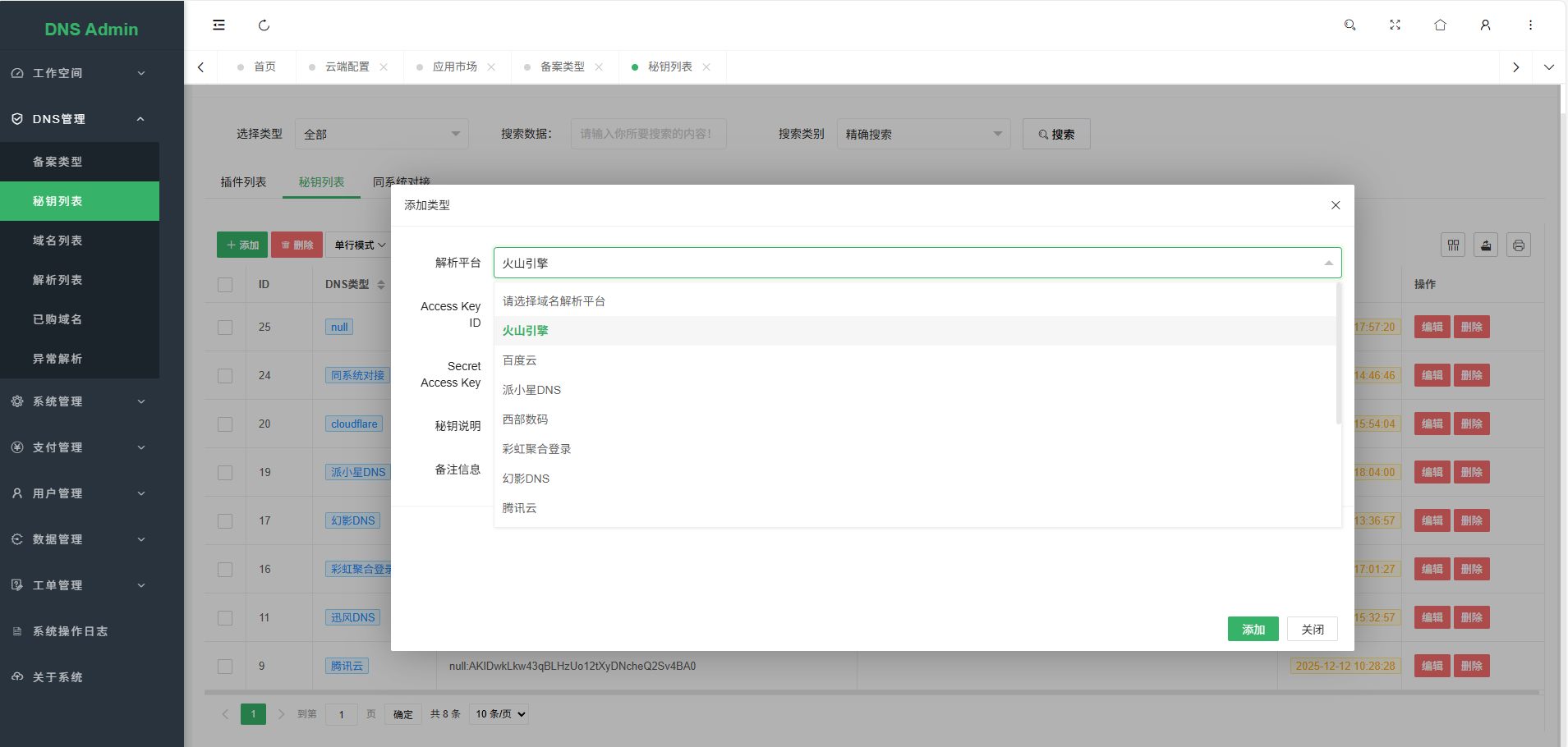Open the search magnifier icon in header
This screenshot has height=747, width=1568.
[1350, 25]
